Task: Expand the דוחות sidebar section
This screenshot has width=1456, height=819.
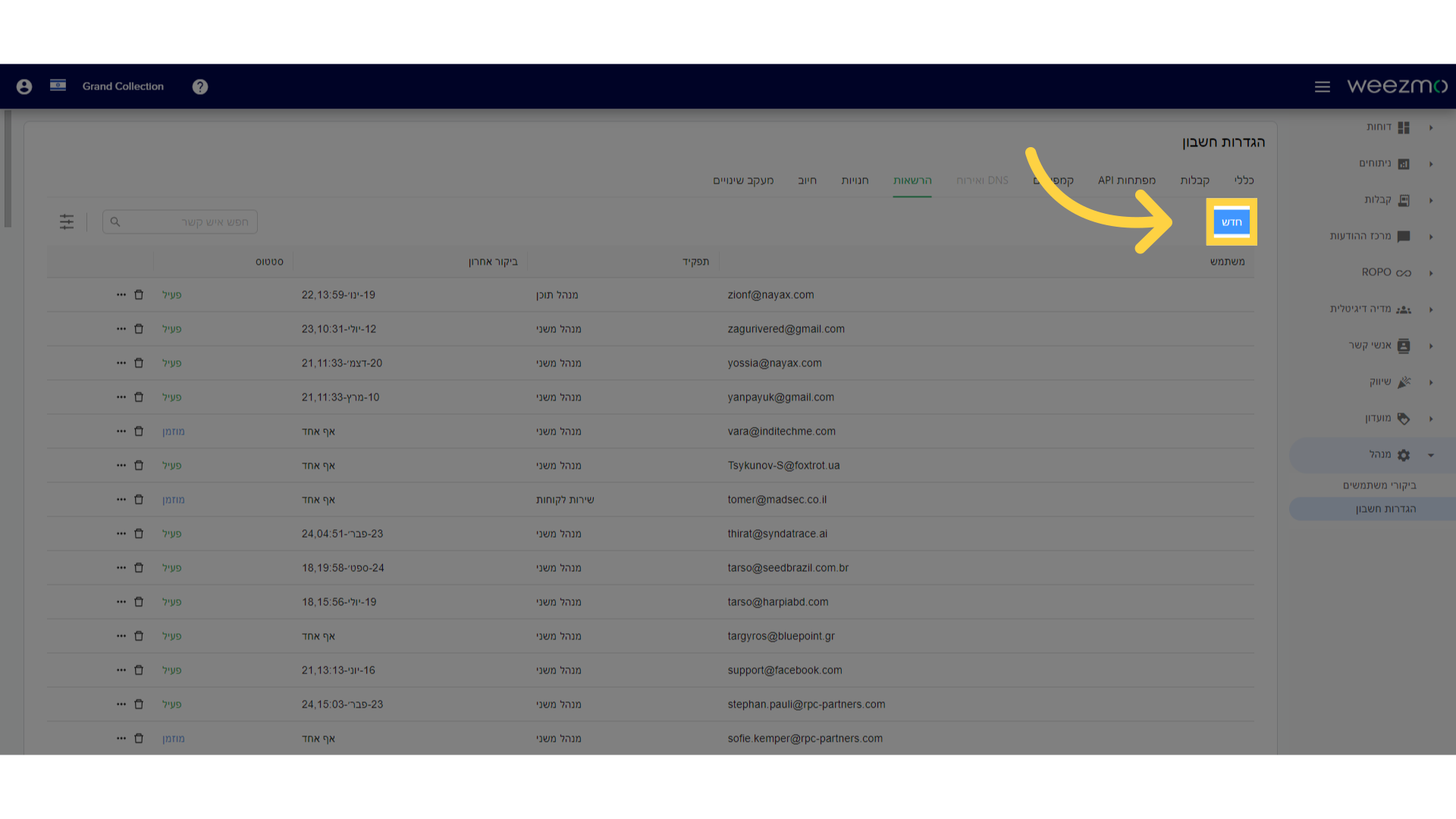Action: tap(1431, 127)
